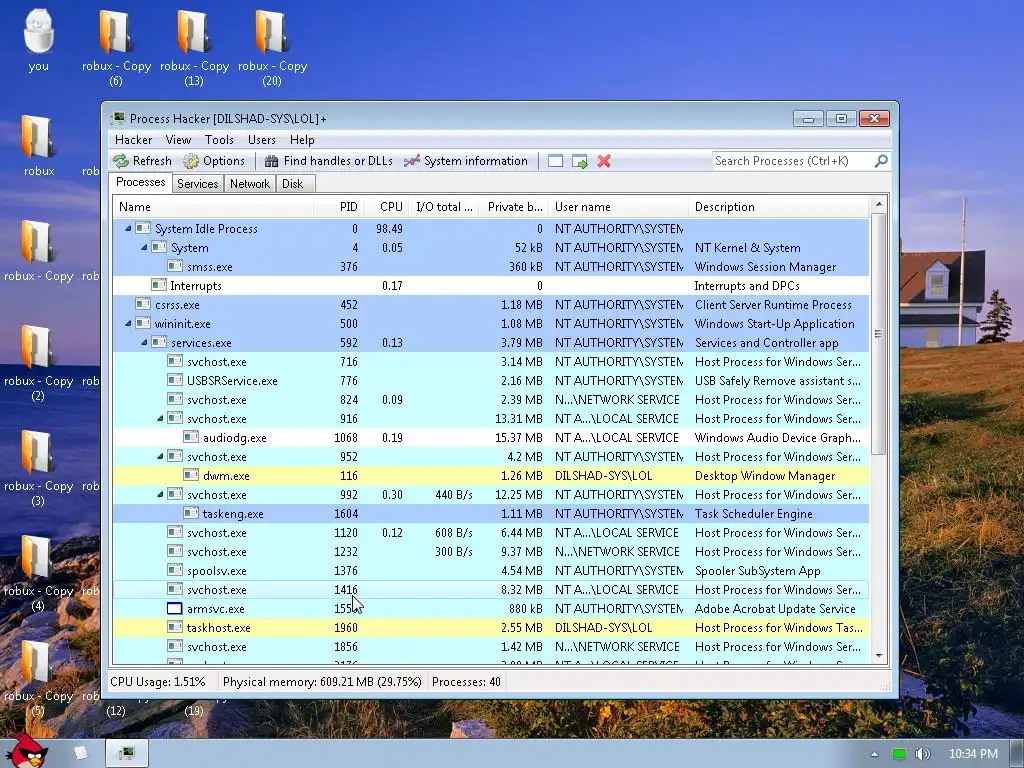The height and width of the screenshot is (768, 1024).
Task: Collapse svchost.exe PID 916 node
Action: click(x=160, y=419)
